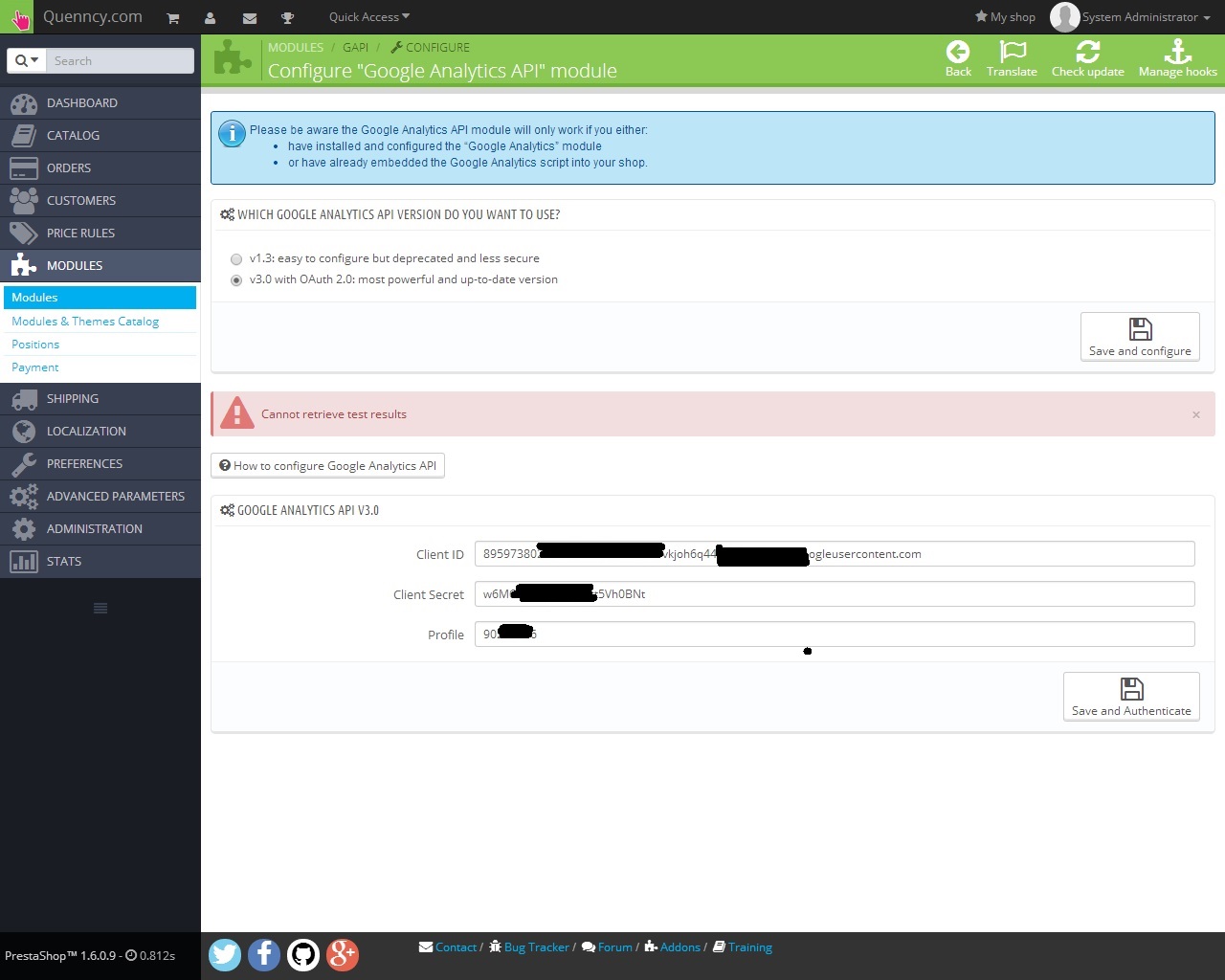The image size is (1225, 980).
Task: Open the GitHub icon in footer
Action: coord(303,954)
